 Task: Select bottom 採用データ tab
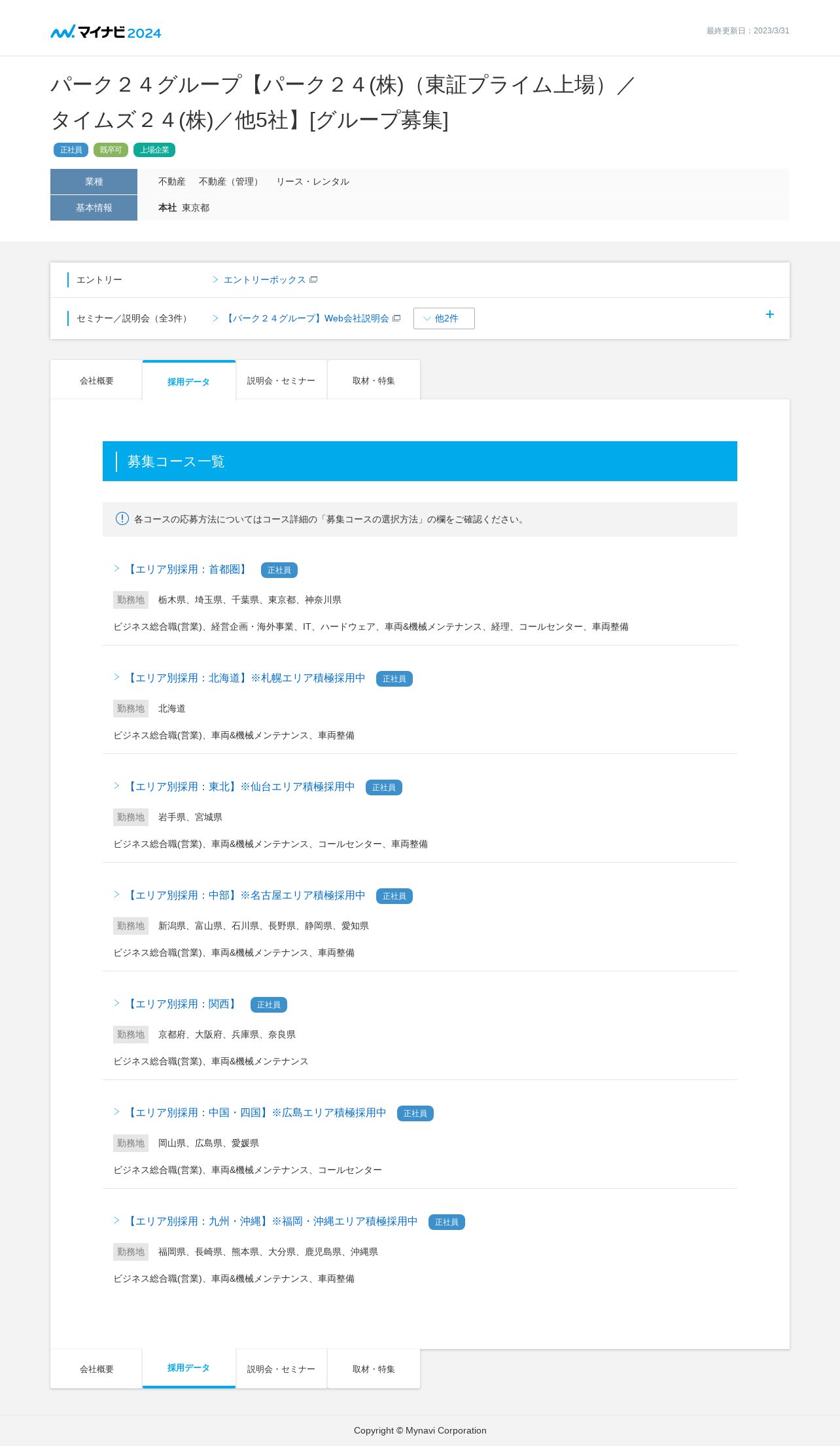188,1367
